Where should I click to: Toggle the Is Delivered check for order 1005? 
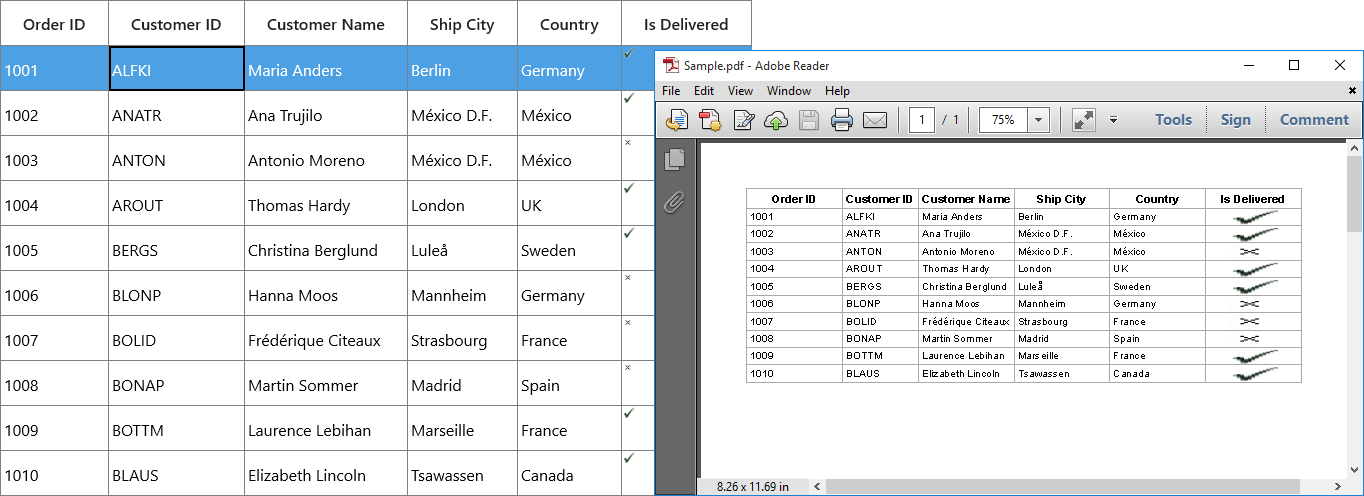tap(628, 233)
